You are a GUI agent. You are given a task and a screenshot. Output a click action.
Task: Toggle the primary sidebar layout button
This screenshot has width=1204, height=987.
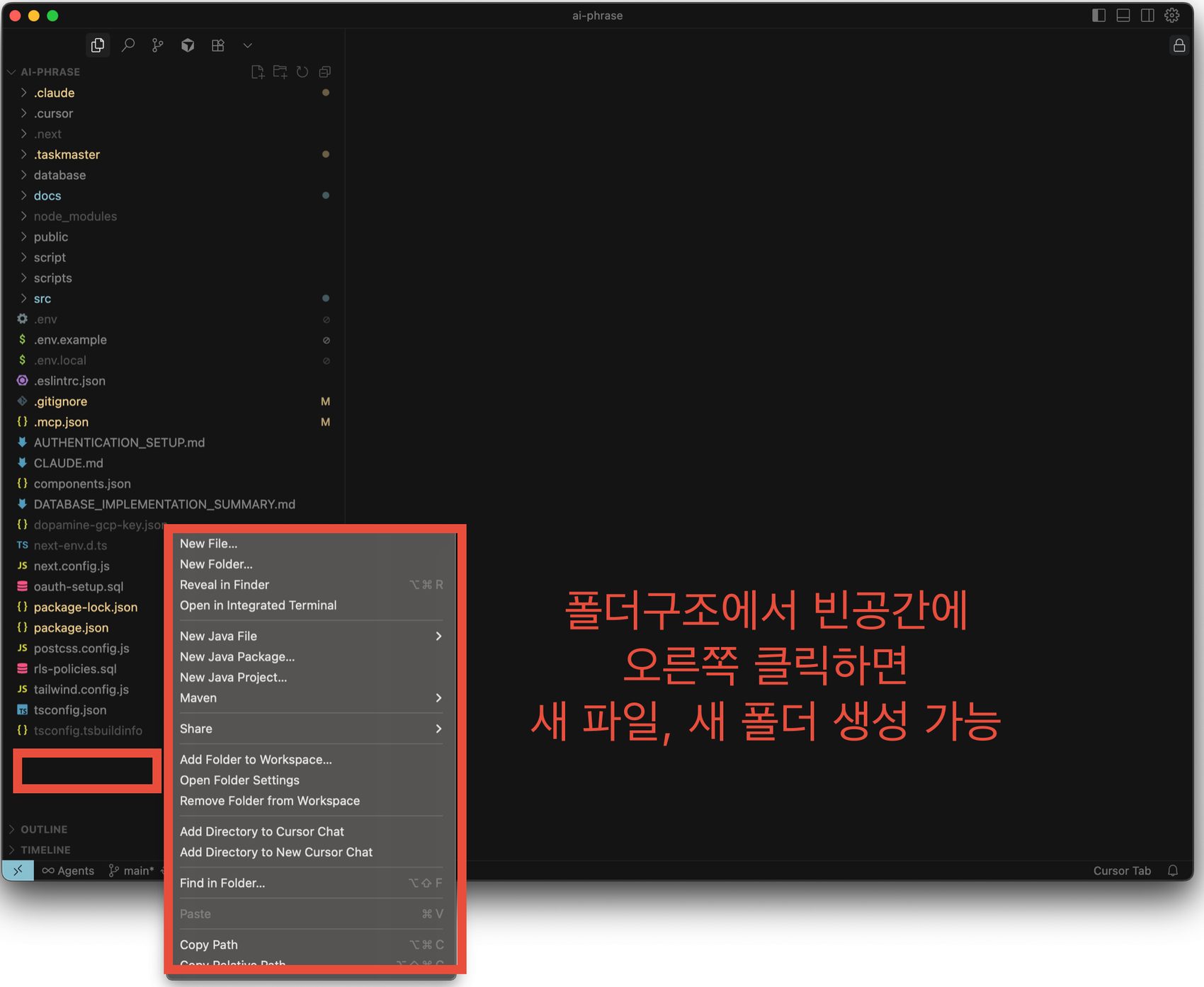[1098, 16]
